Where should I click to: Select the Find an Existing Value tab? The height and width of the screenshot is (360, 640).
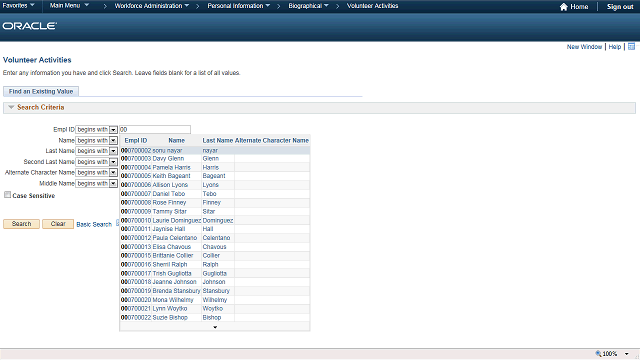click(x=41, y=91)
